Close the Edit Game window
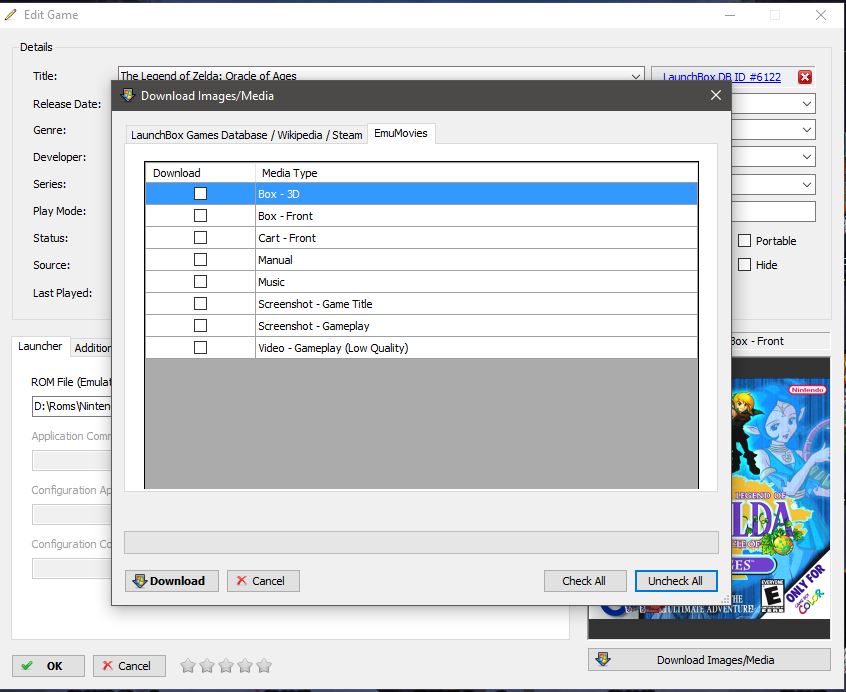The image size is (846, 692). (x=821, y=15)
